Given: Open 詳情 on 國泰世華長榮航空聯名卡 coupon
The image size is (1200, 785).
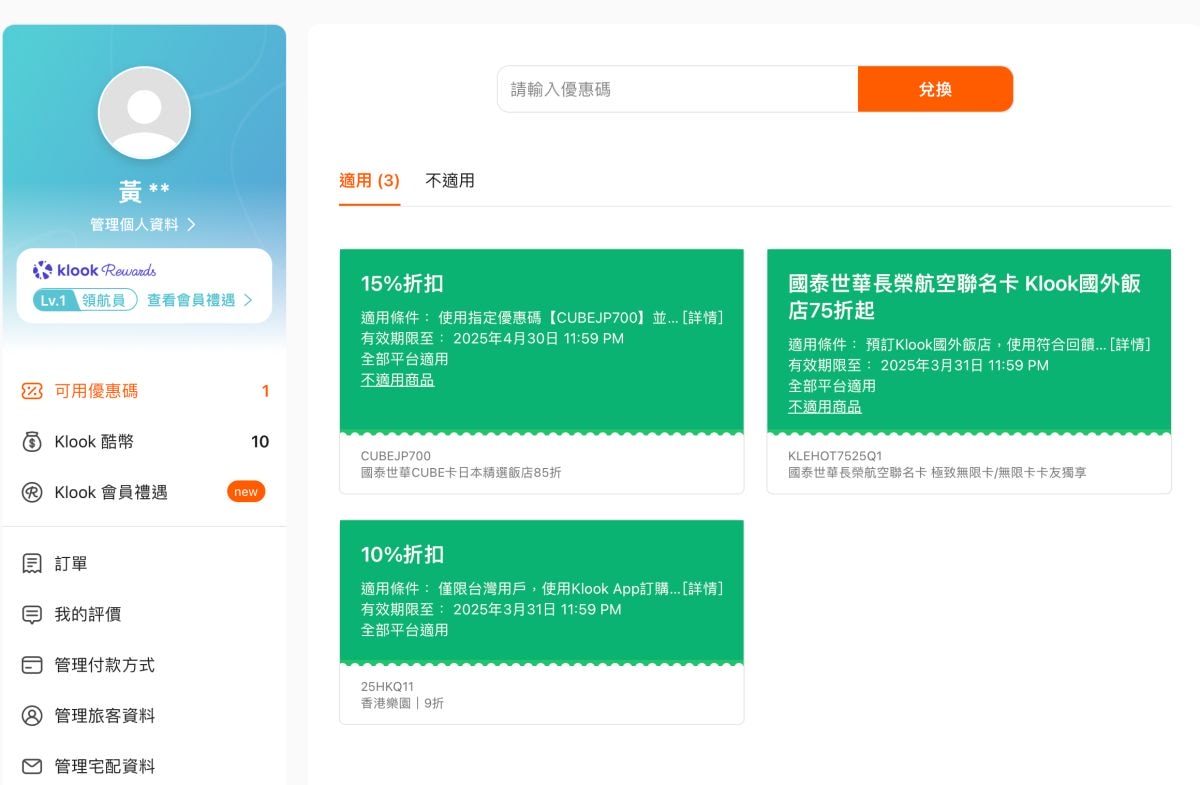Looking at the screenshot, I should 1130,345.
